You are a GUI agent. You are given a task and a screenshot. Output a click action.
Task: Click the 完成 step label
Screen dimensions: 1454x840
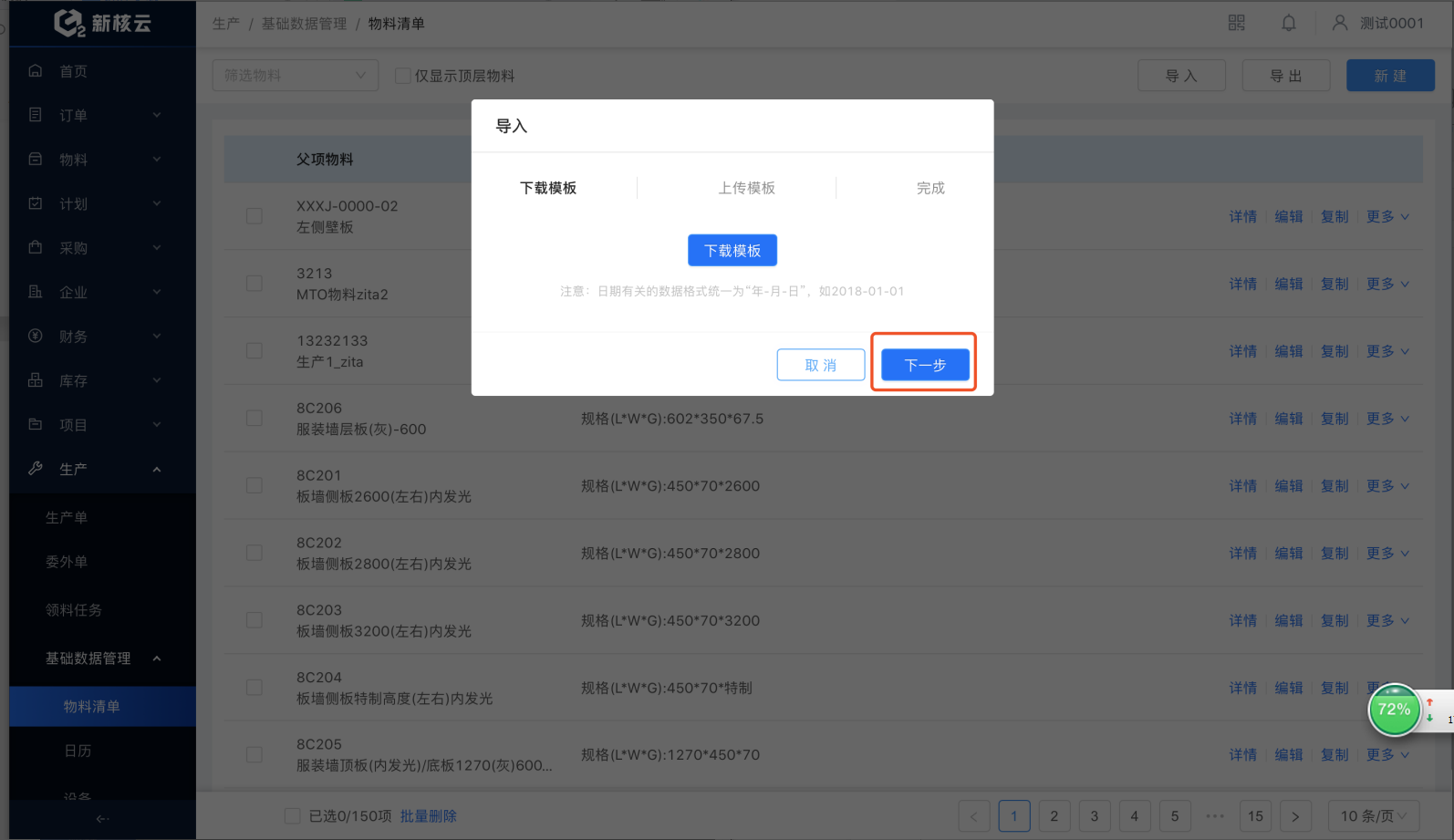click(930, 188)
